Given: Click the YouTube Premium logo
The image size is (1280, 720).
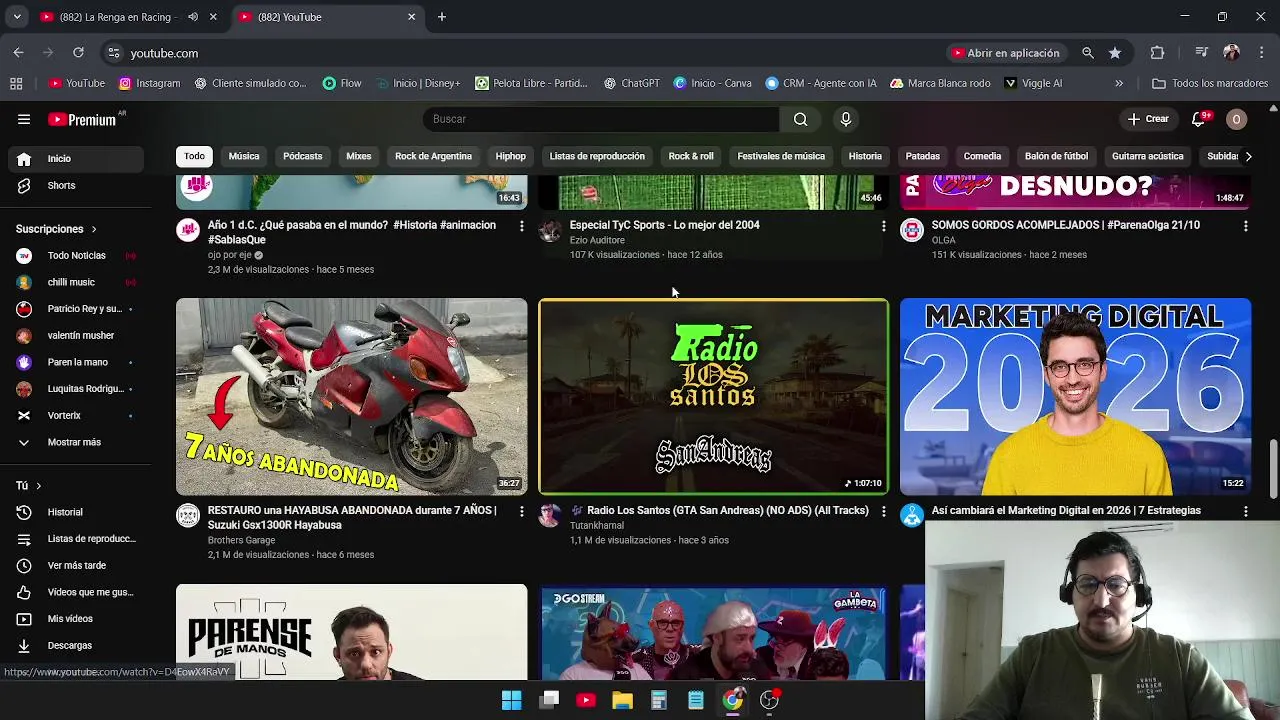Looking at the screenshot, I should tap(83, 119).
